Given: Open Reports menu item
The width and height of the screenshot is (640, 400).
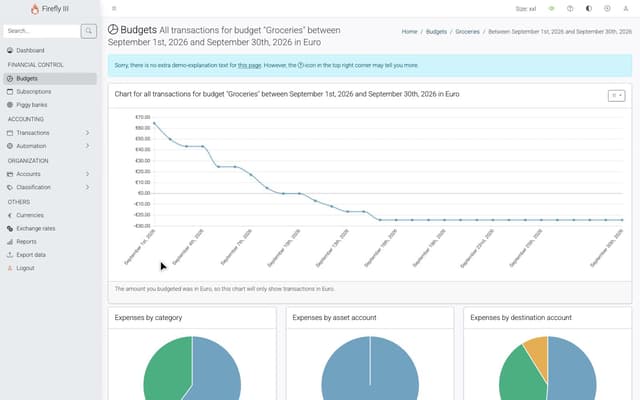Looking at the screenshot, I should tap(50, 242).
